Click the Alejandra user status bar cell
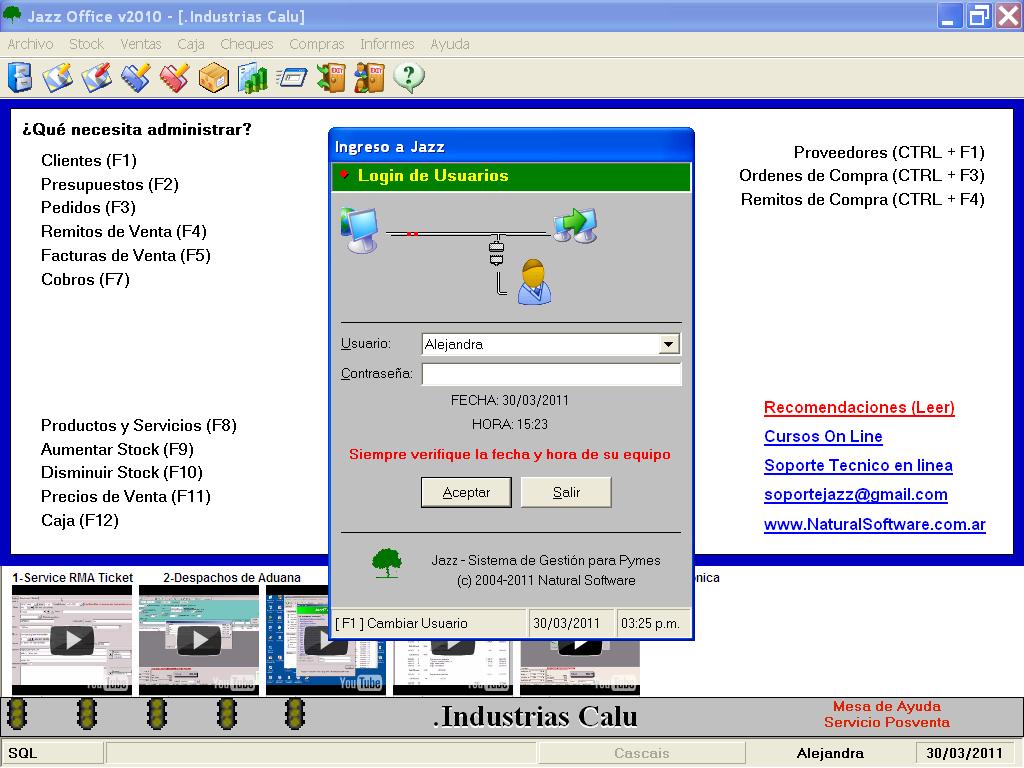The image size is (1024, 768). pos(830,753)
